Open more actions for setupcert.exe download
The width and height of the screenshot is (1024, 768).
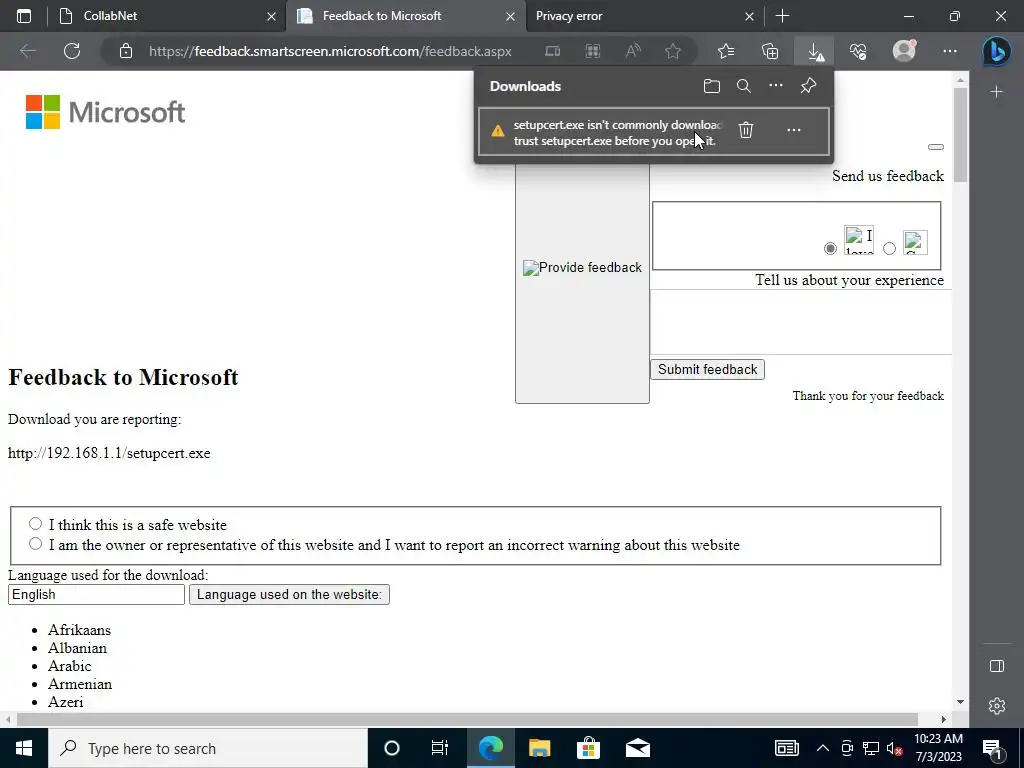coord(793,130)
